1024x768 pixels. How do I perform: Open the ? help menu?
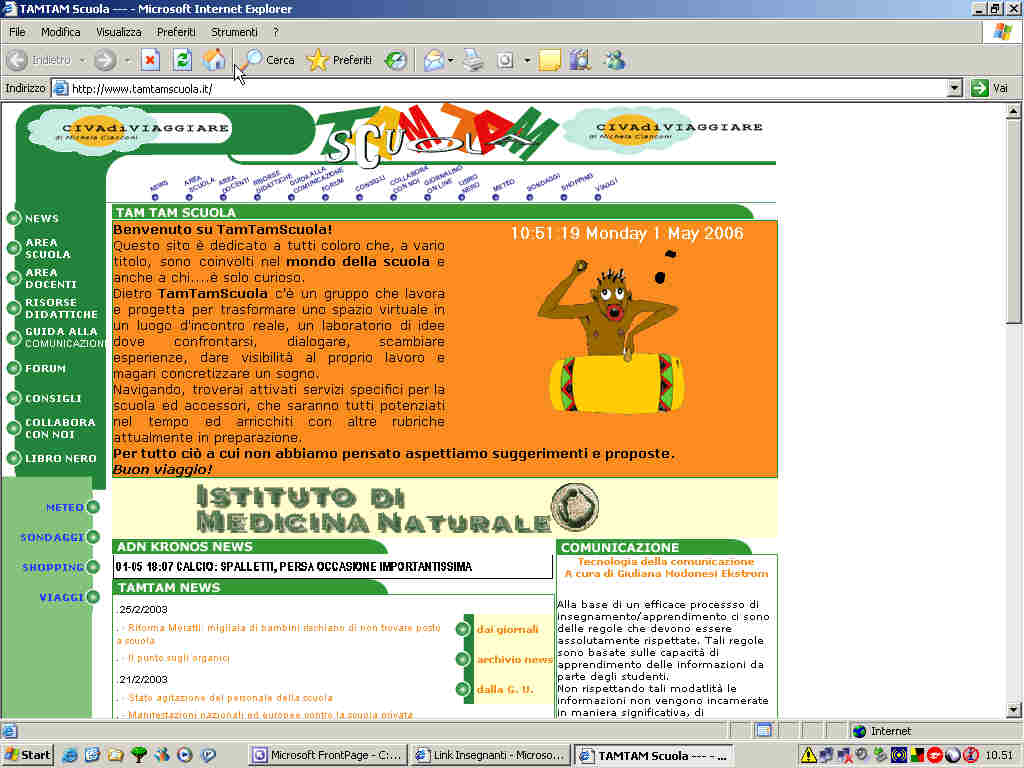point(276,32)
